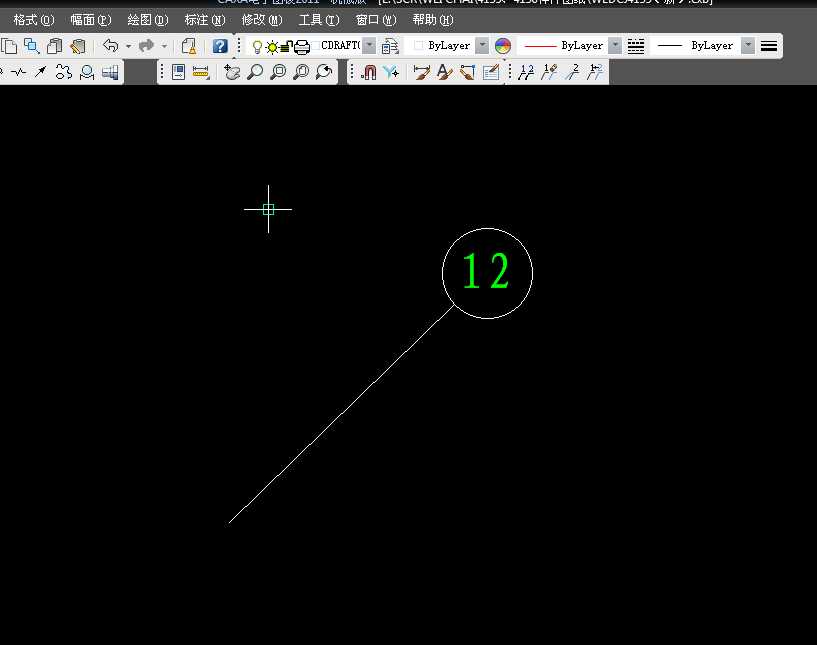Open the 标注 (Annotation) menu
This screenshot has width=817, height=645.
point(204,20)
